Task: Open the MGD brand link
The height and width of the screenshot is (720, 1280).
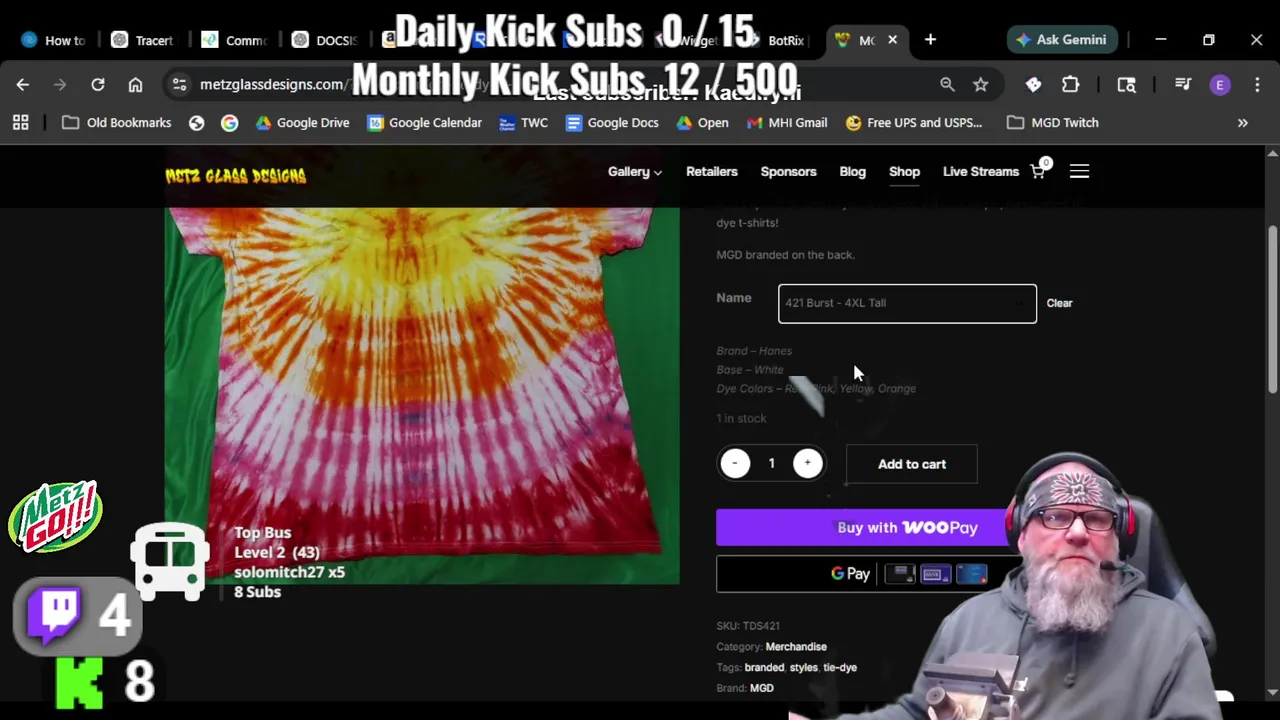Action: point(762,688)
